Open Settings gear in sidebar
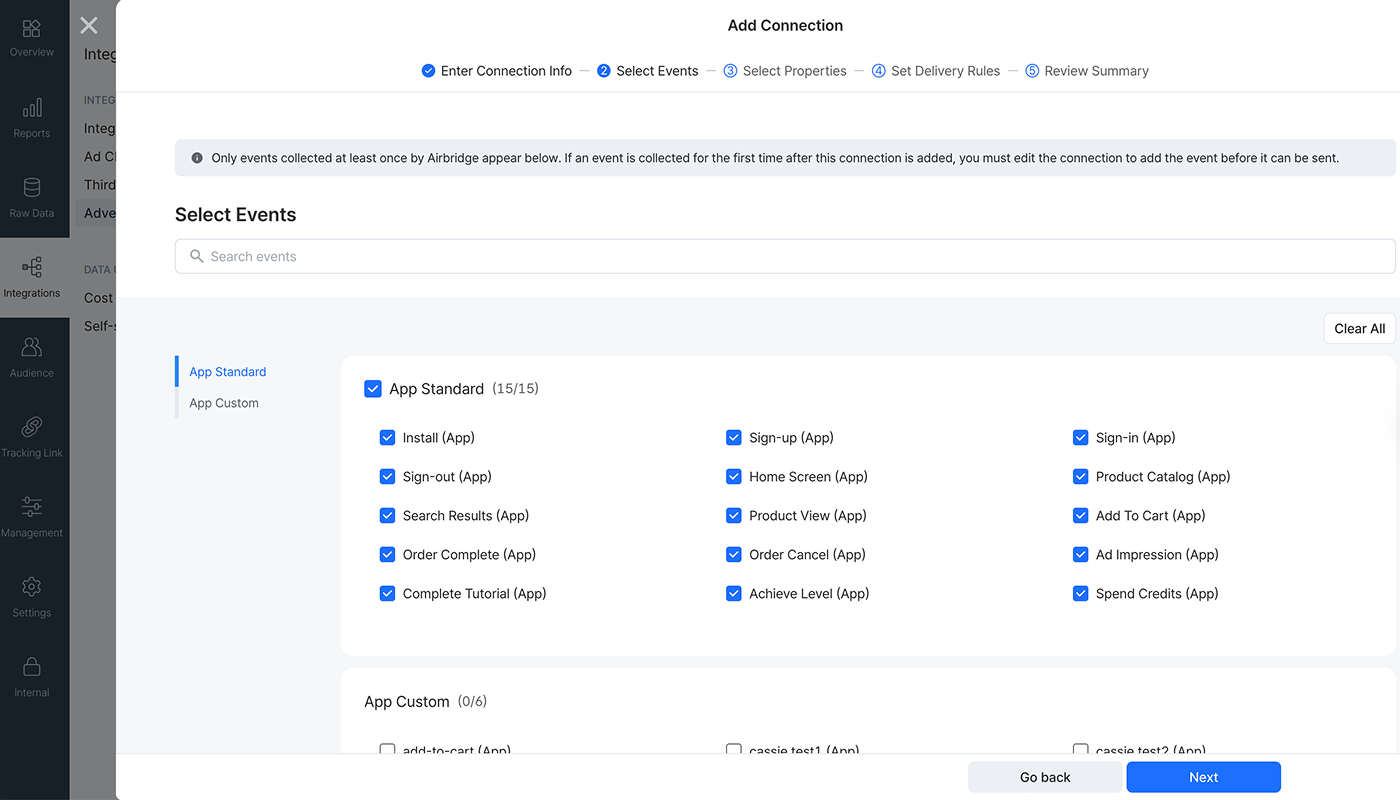Image resolution: width=1400 pixels, height=800 pixels. [31, 596]
